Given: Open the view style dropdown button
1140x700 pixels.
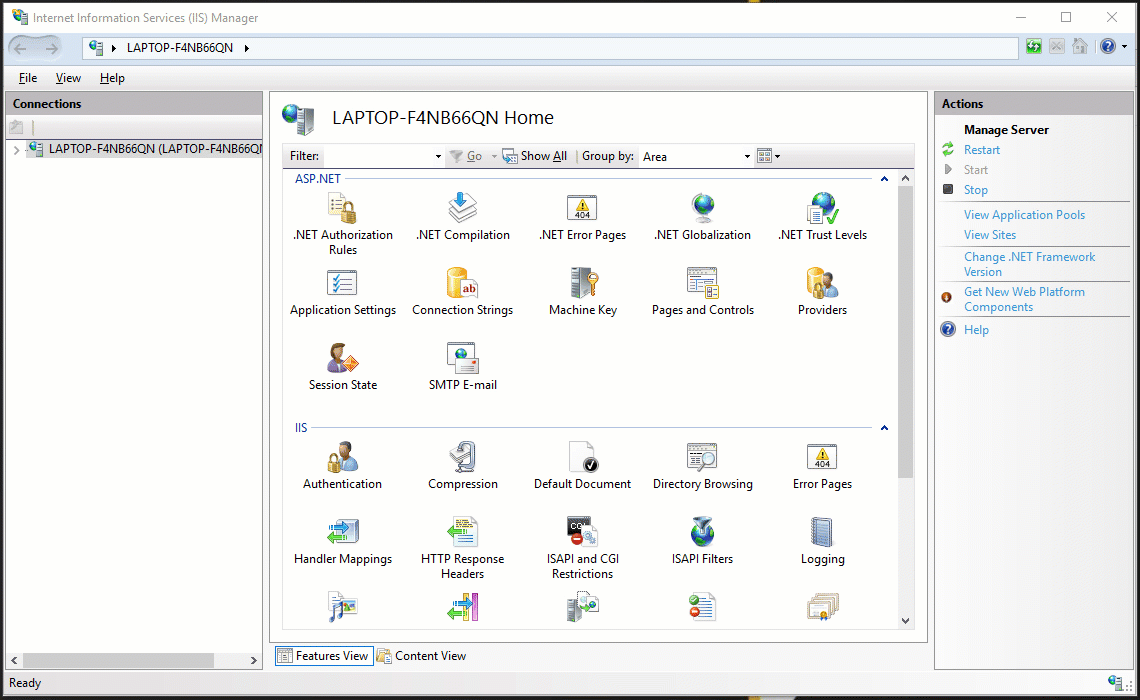Looking at the screenshot, I should pos(768,156).
